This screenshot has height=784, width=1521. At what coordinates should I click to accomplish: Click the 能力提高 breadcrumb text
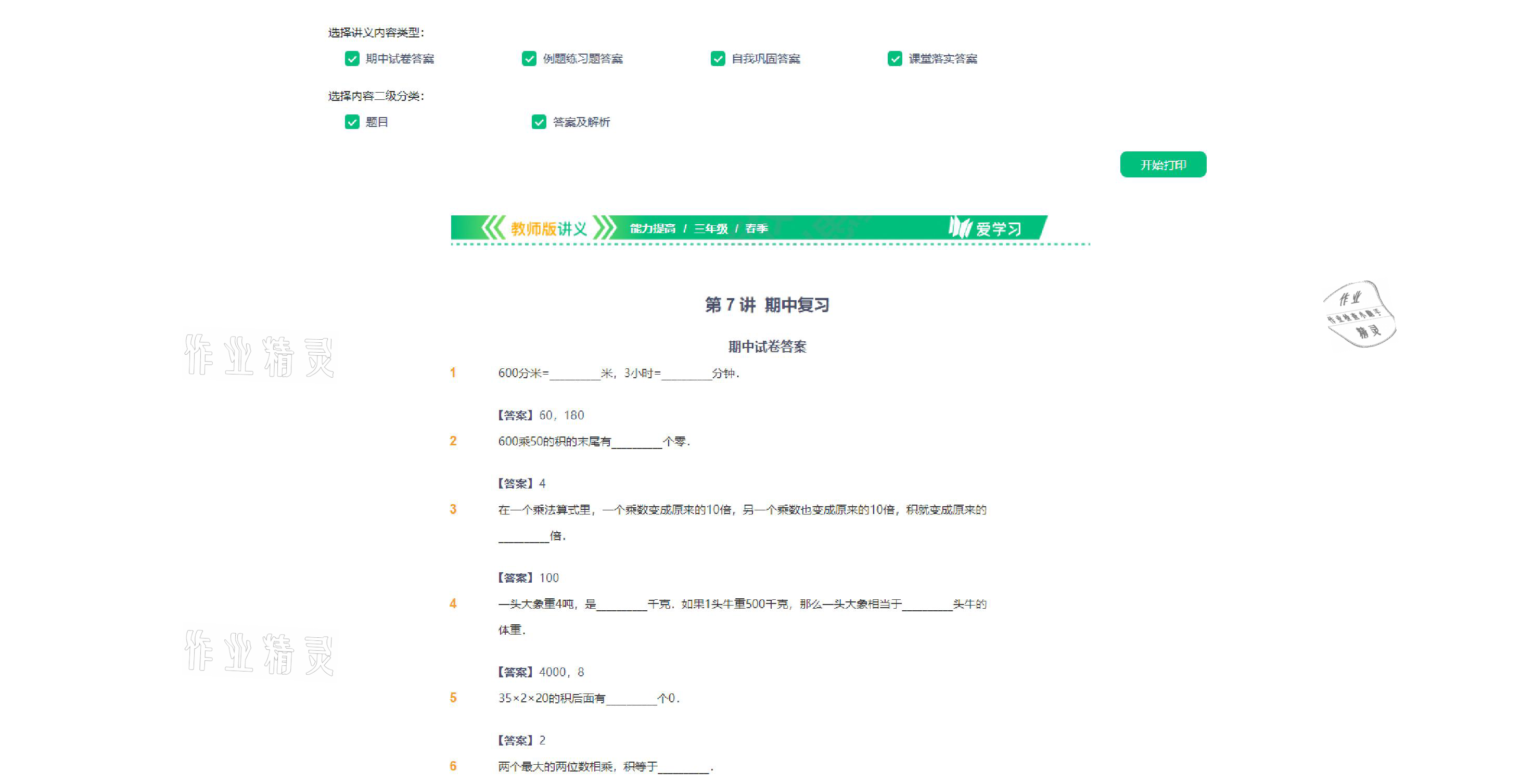(x=653, y=228)
